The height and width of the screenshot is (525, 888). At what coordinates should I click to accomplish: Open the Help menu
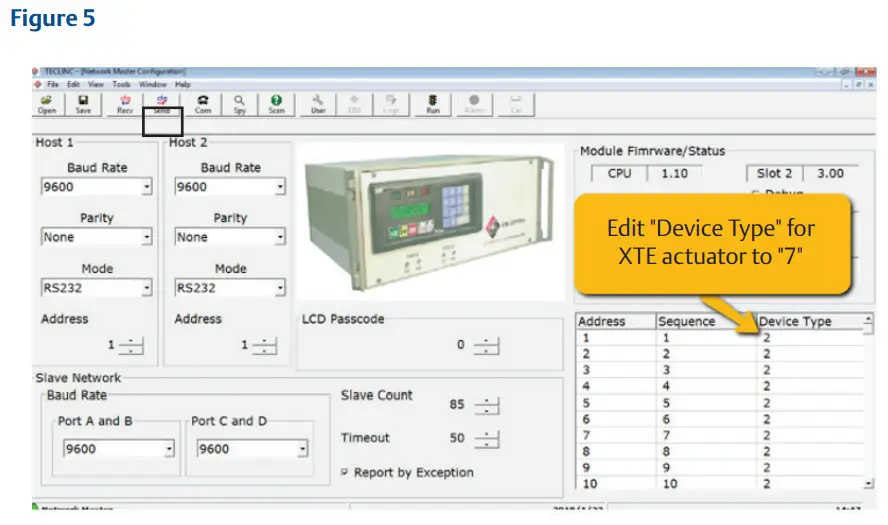point(182,84)
